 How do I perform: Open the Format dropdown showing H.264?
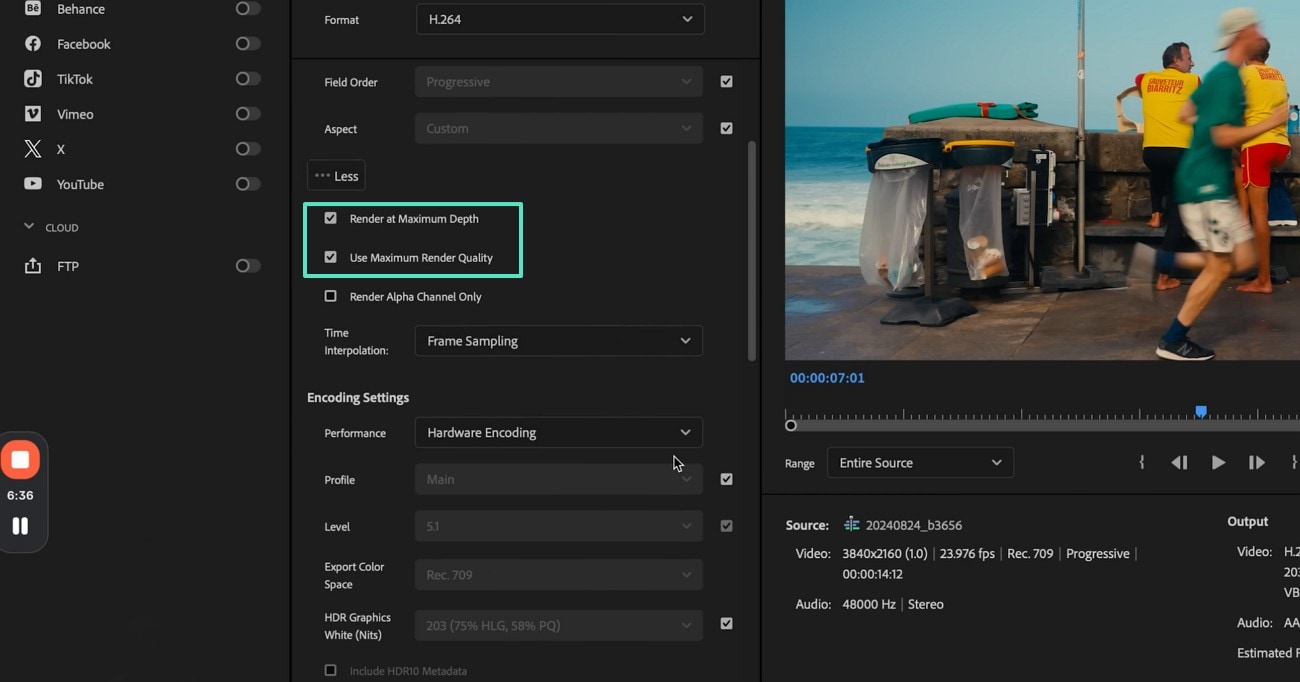(560, 19)
